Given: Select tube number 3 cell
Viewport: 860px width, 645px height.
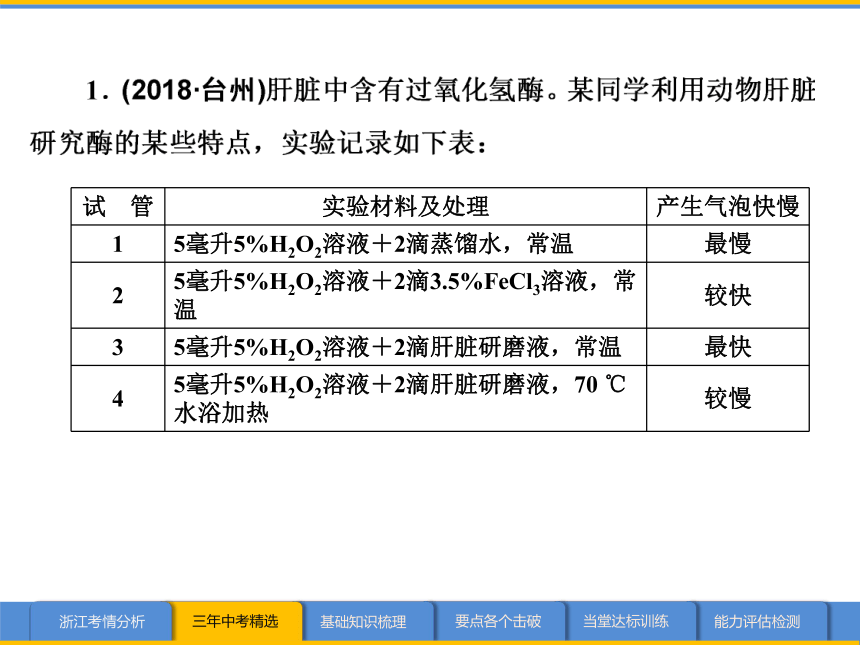Looking at the screenshot, I should tap(118, 347).
